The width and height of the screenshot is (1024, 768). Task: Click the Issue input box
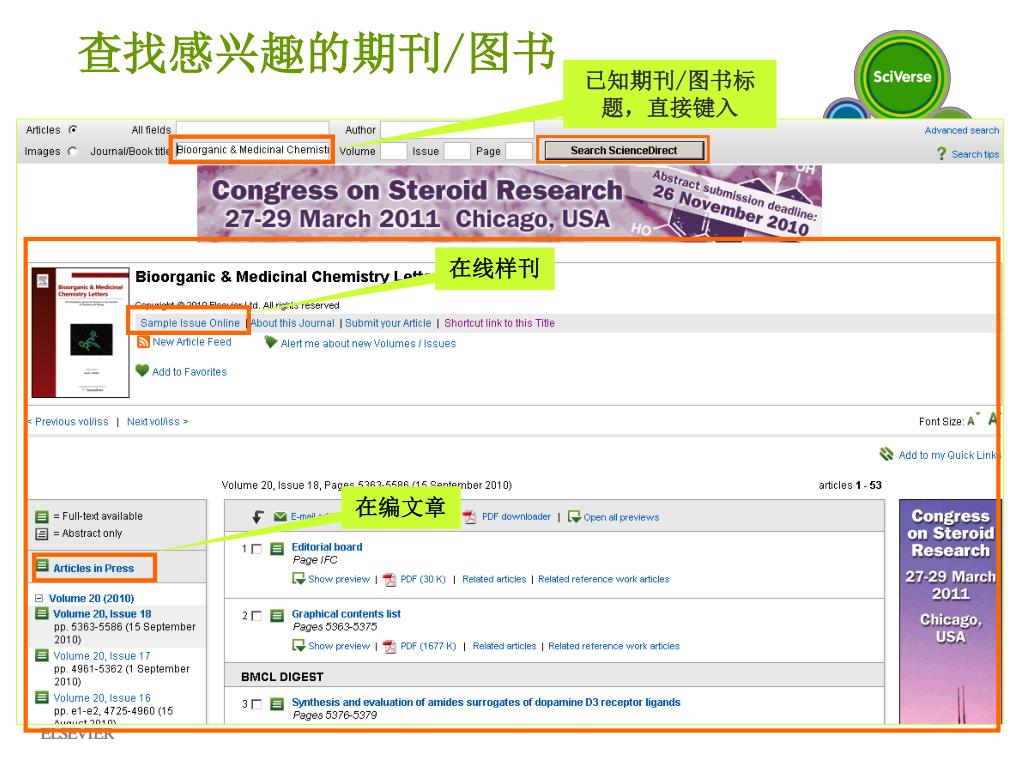[457, 151]
